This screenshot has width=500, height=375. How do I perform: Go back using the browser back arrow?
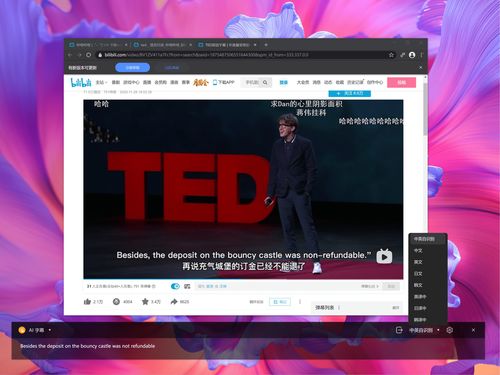(x=70, y=55)
